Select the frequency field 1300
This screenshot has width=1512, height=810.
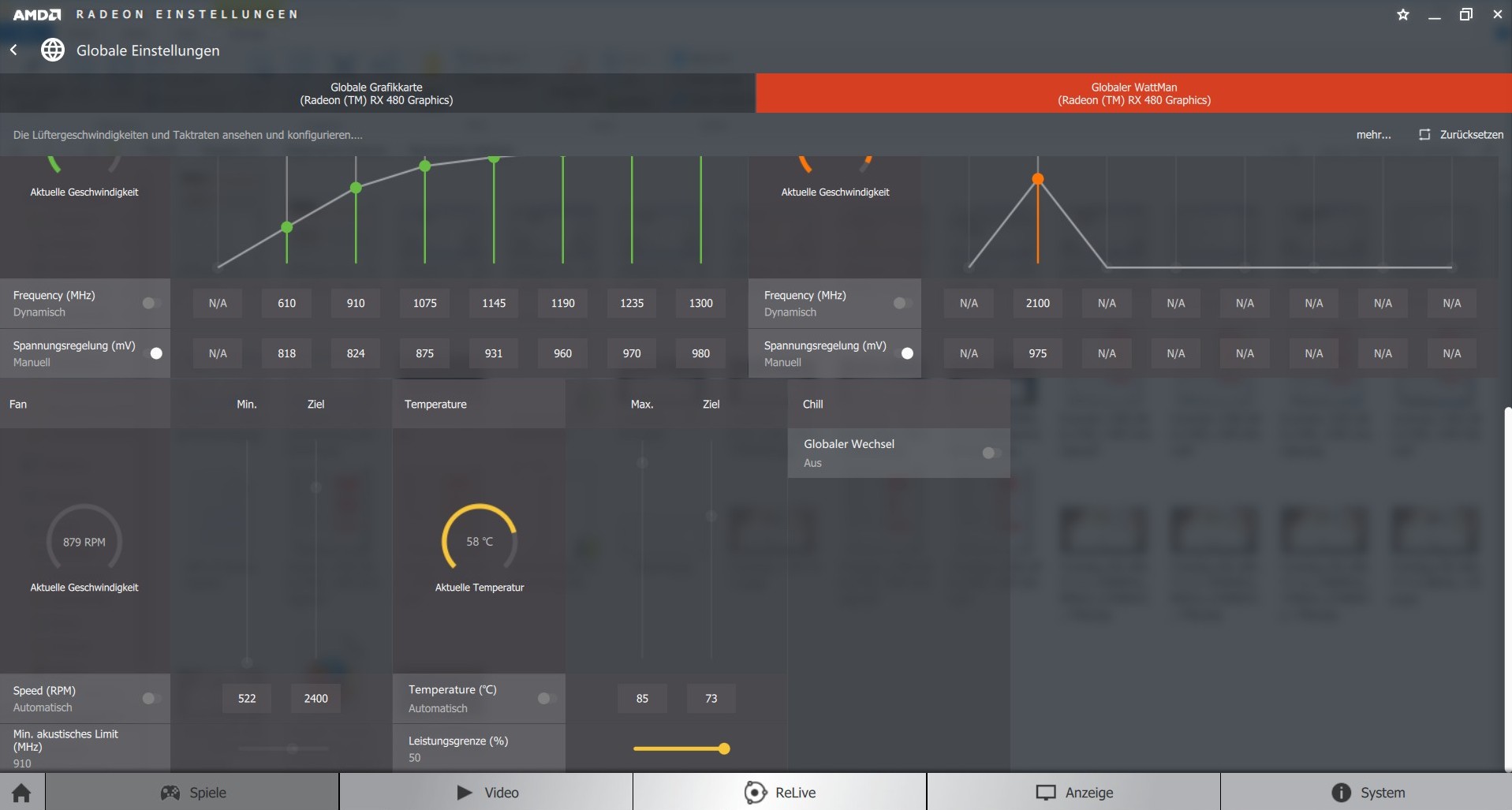coord(700,303)
